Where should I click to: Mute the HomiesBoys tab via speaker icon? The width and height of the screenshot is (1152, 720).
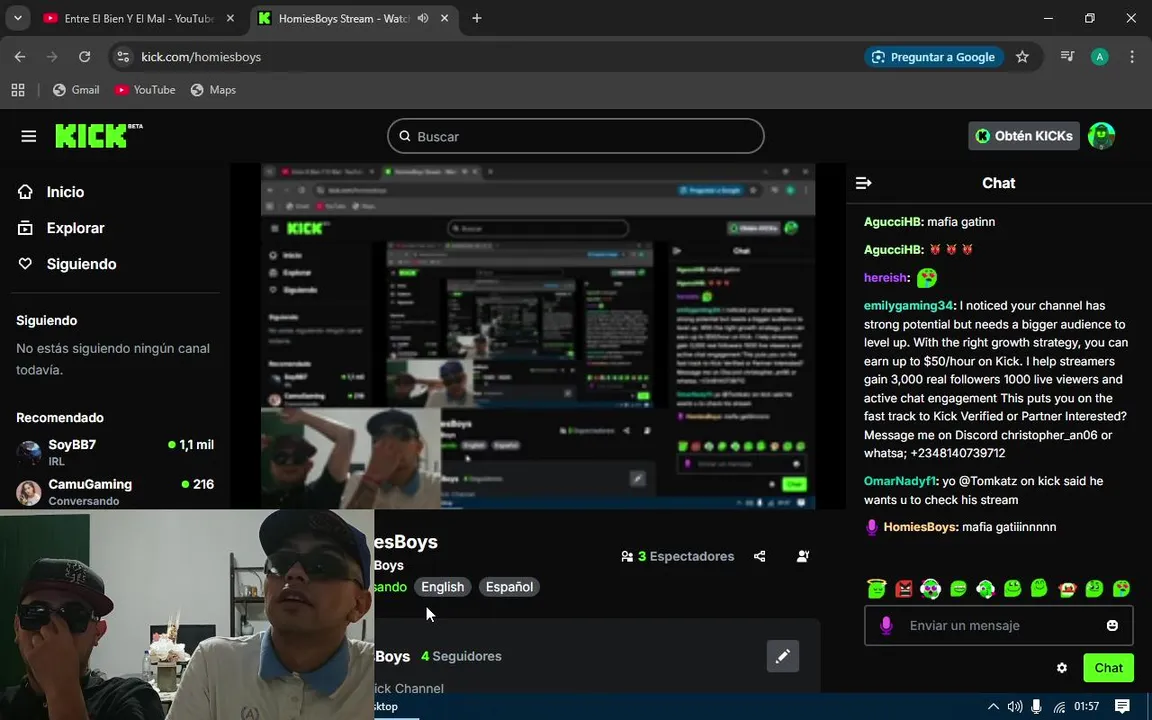point(423,18)
